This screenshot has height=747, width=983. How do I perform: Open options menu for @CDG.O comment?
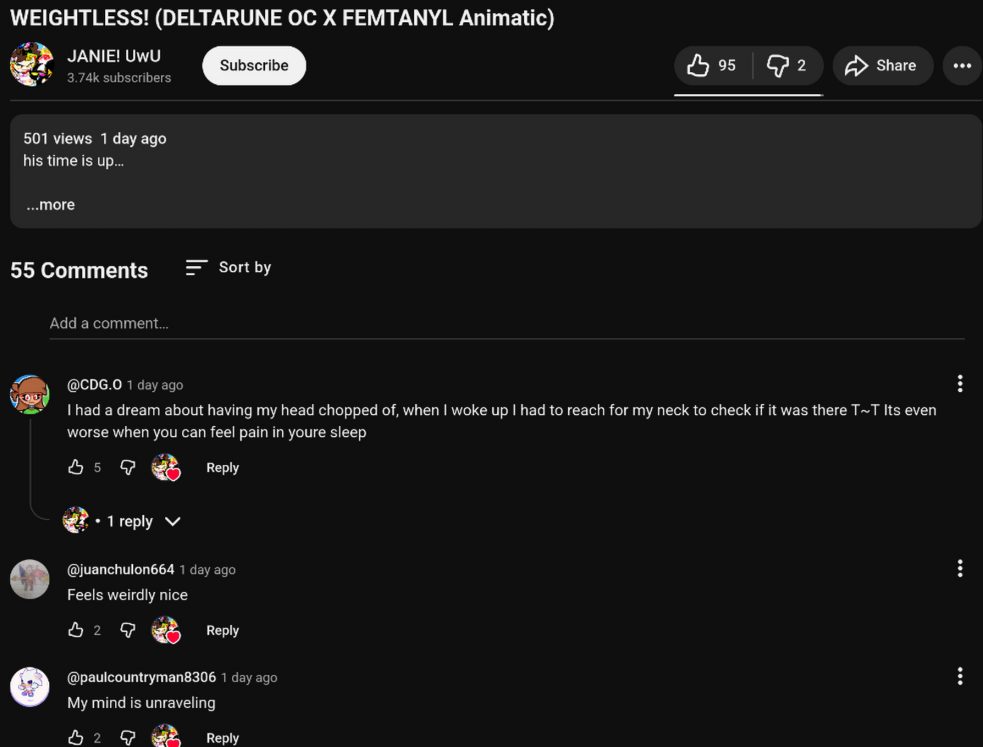[x=960, y=384]
